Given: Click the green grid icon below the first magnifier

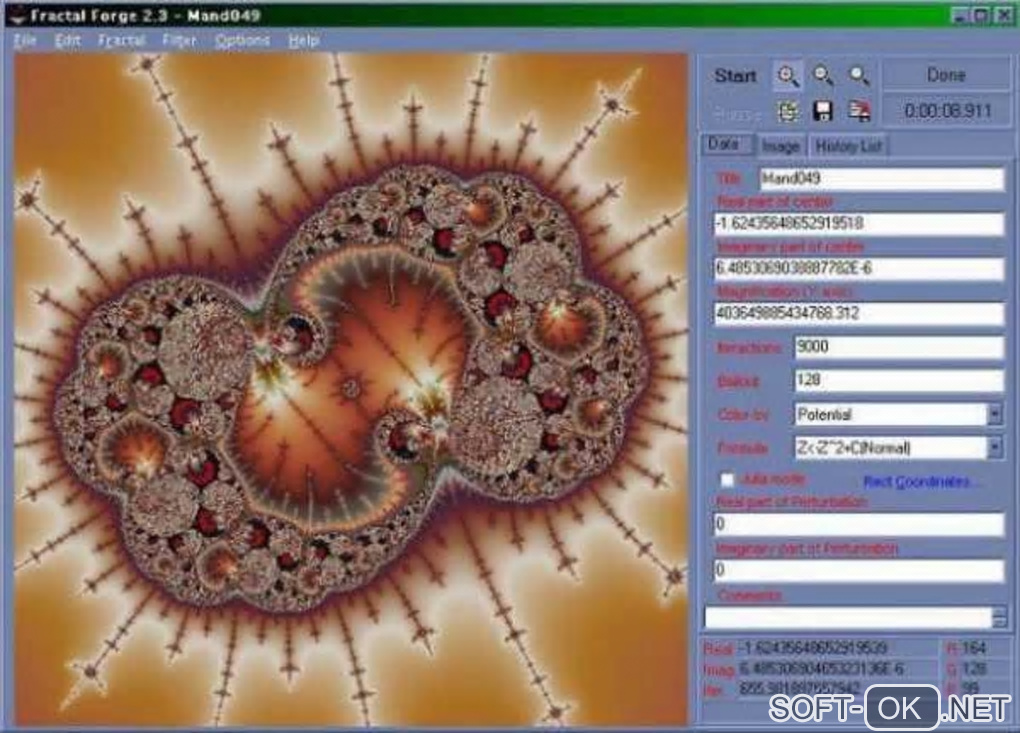Looking at the screenshot, I should [x=788, y=111].
